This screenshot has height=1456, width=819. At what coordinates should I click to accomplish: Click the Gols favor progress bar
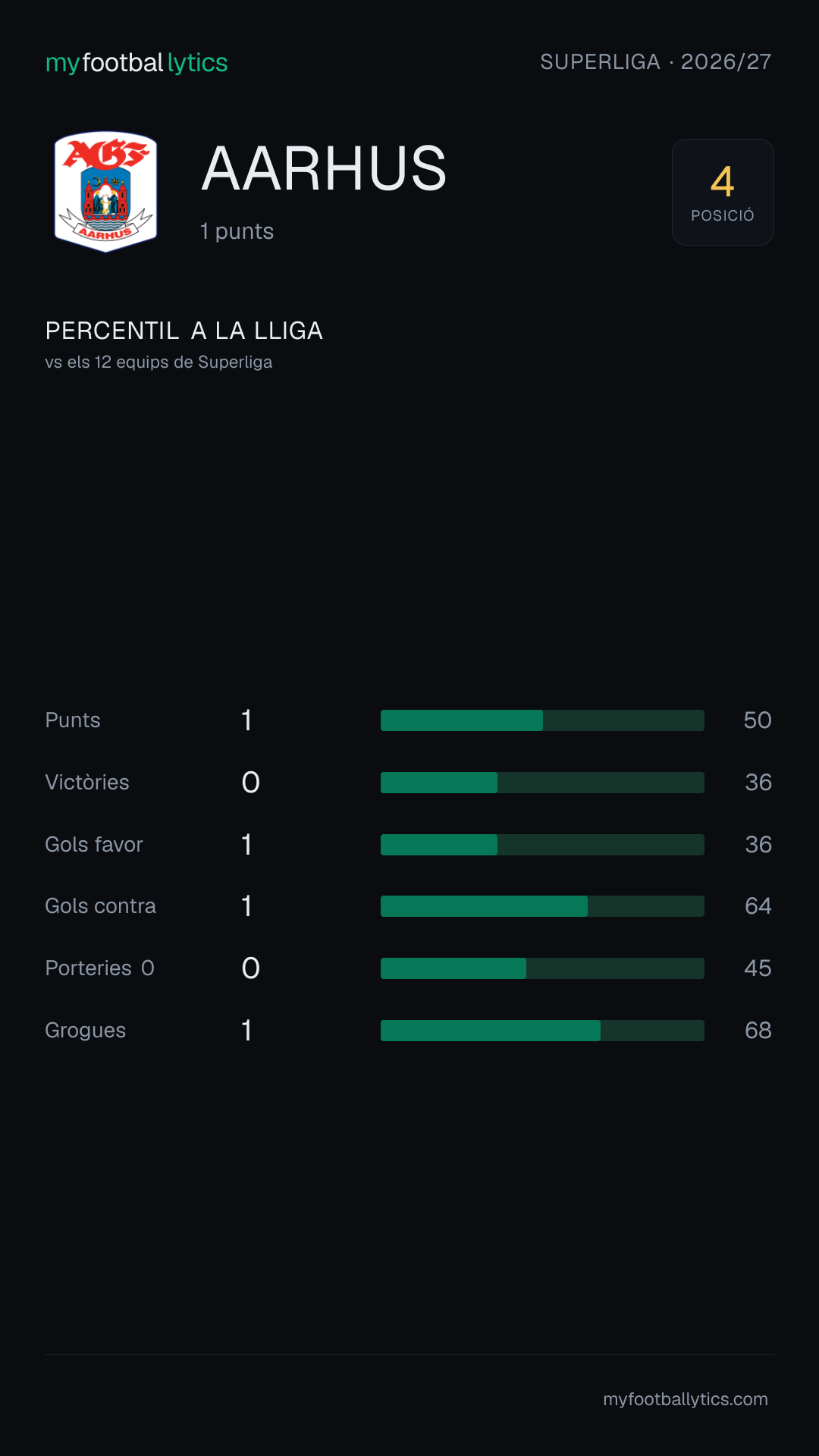(x=542, y=845)
